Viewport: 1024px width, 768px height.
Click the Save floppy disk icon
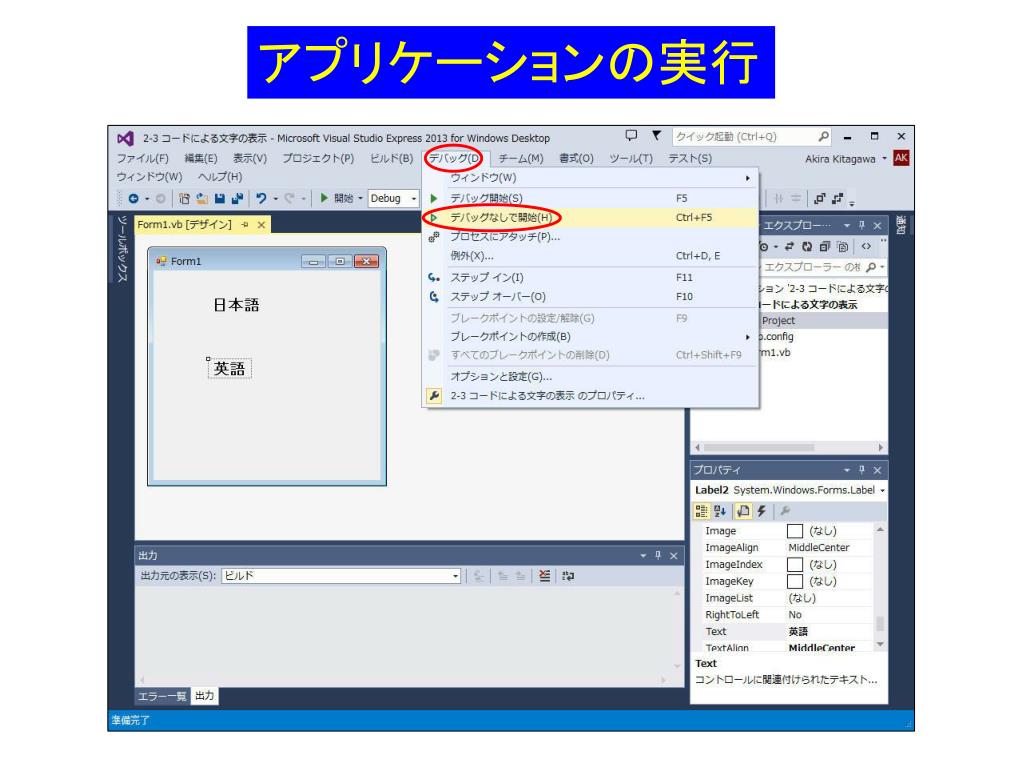pyautogui.click(x=220, y=199)
